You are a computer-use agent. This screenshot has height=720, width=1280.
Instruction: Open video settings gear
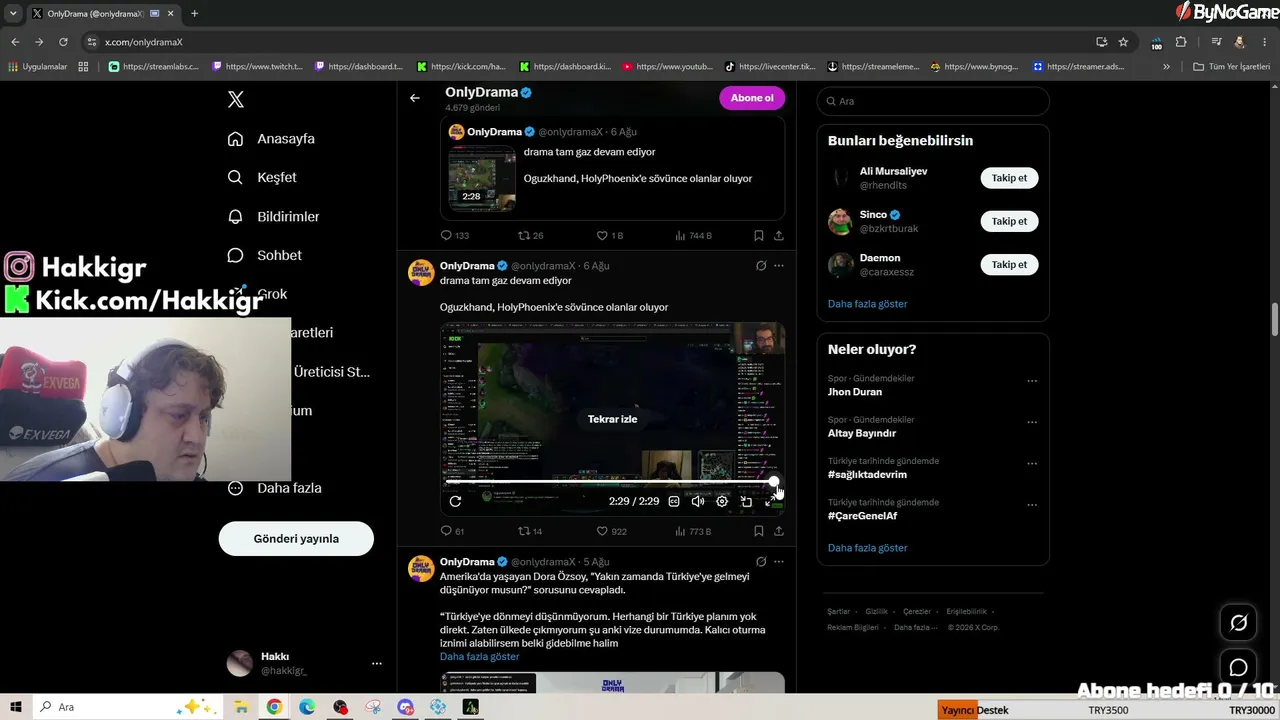click(x=722, y=501)
